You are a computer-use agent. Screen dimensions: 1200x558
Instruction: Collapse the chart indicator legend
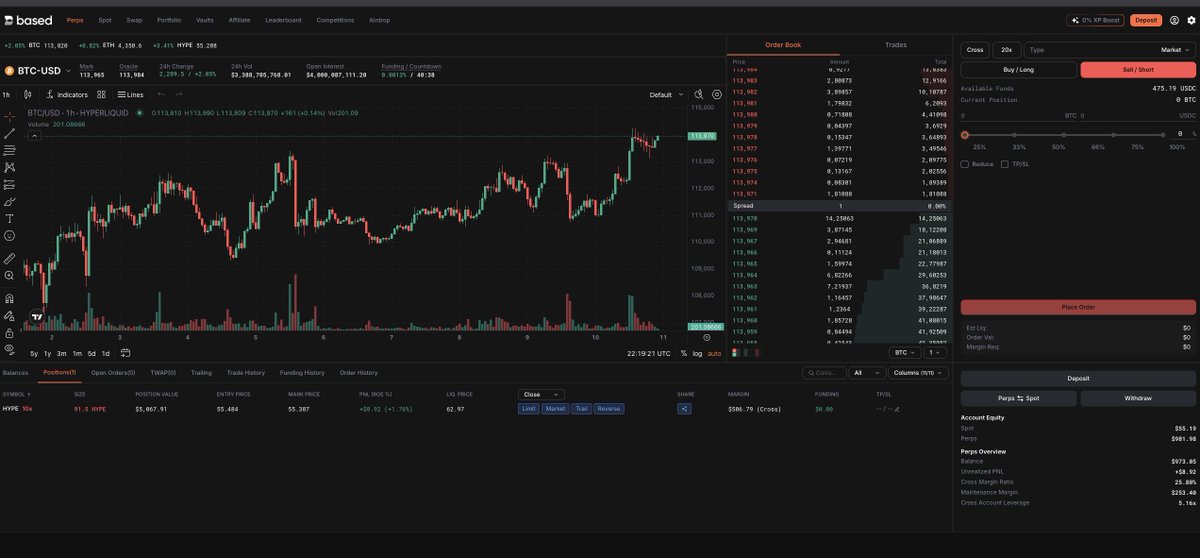32,136
